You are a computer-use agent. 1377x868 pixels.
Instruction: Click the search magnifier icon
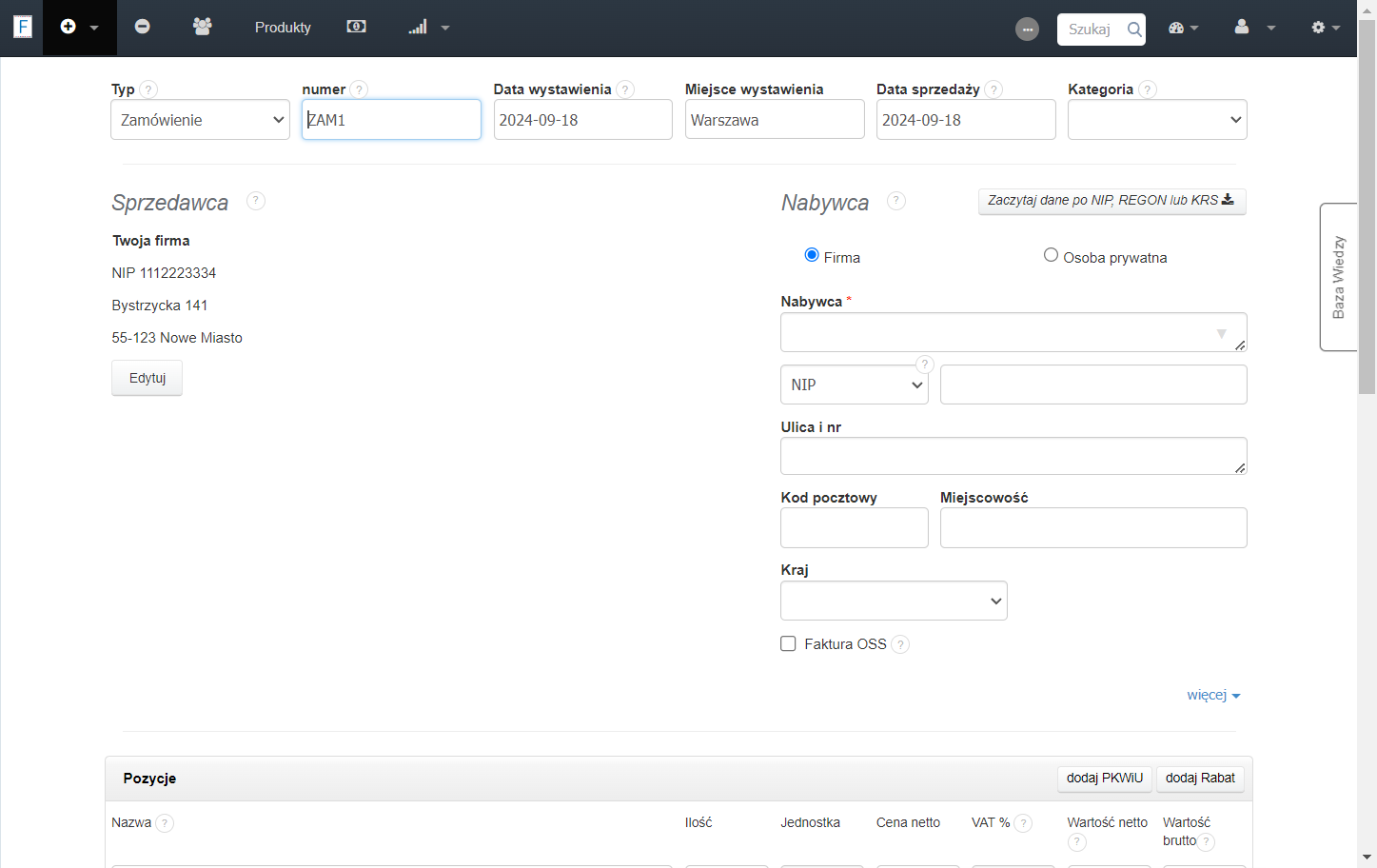pyautogui.click(x=1134, y=30)
